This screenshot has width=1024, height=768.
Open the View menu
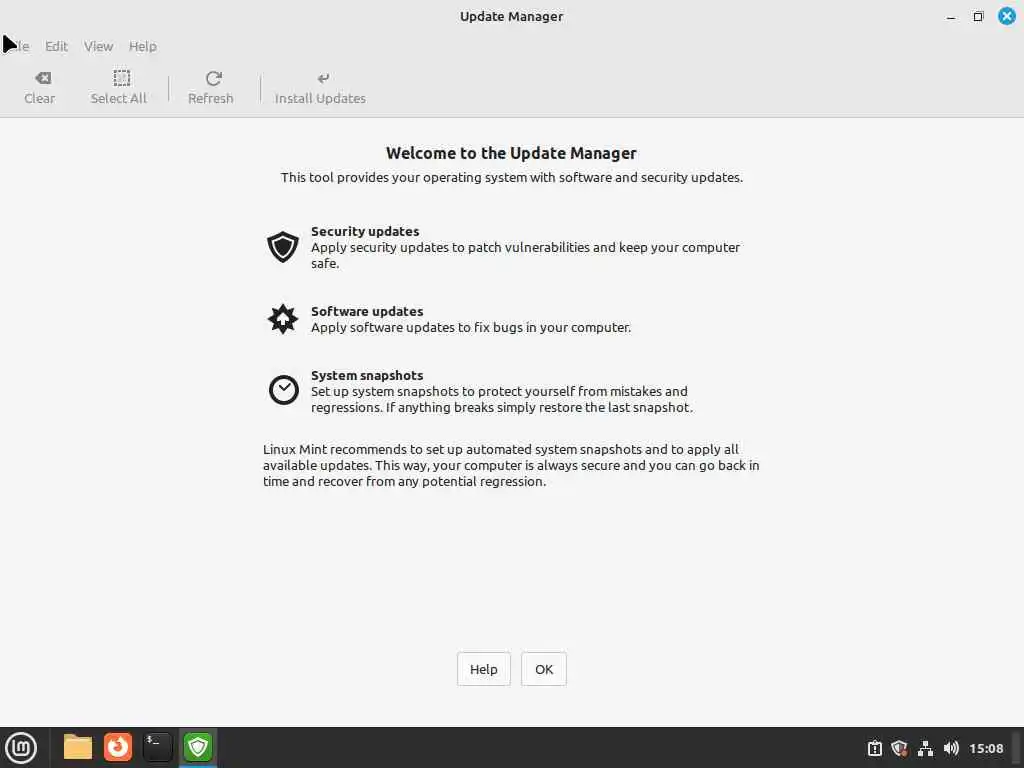tap(98, 46)
